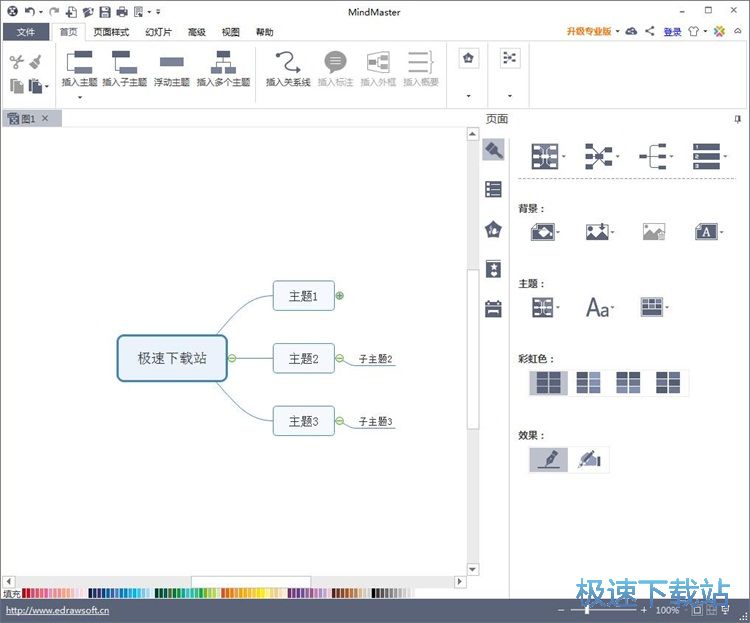Open the edrawsoft.cn website link
This screenshot has height=623, width=750.
pyautogui.click(x=57, y=611)
